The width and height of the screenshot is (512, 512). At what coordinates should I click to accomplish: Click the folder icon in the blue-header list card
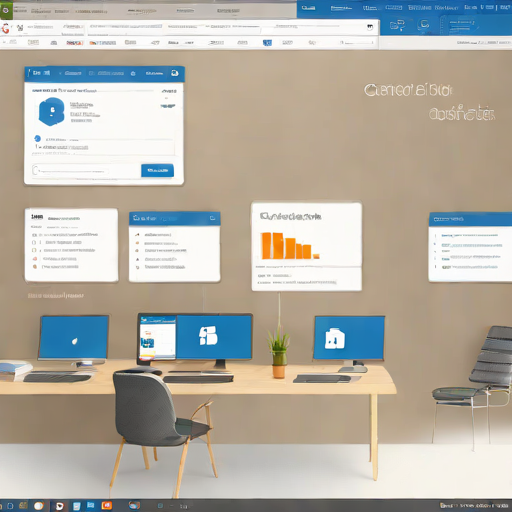click(212, 218)
